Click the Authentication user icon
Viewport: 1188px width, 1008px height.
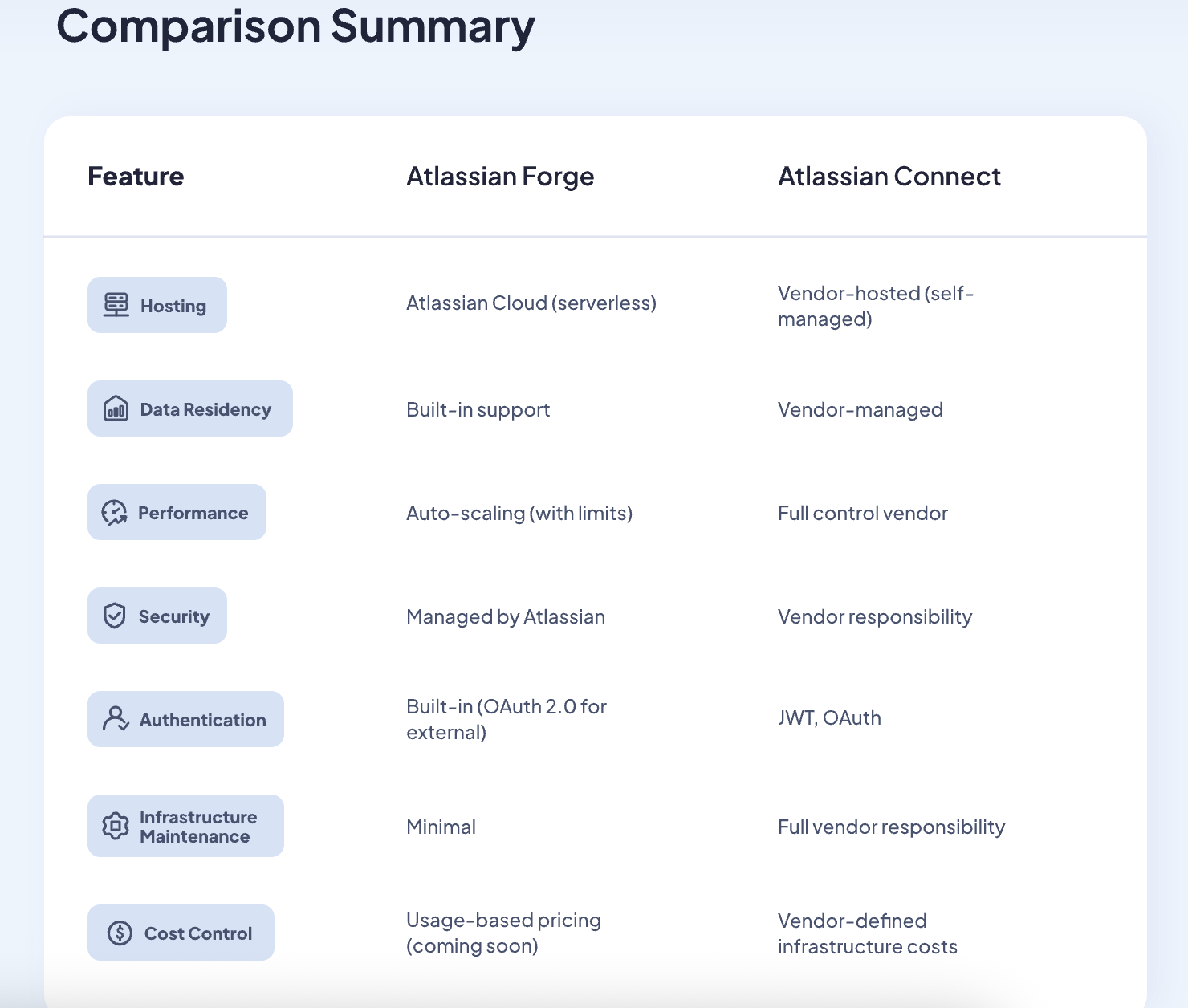tap(116, 719)
